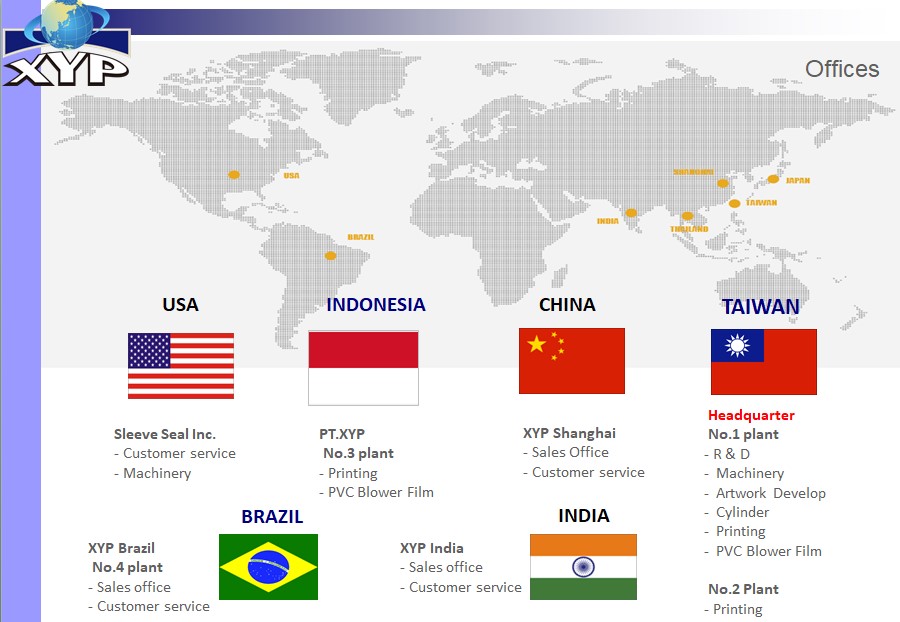Click 'PVC Blower Film' under No.1 plant
900x622 pixels.
[x=769, y=551]
